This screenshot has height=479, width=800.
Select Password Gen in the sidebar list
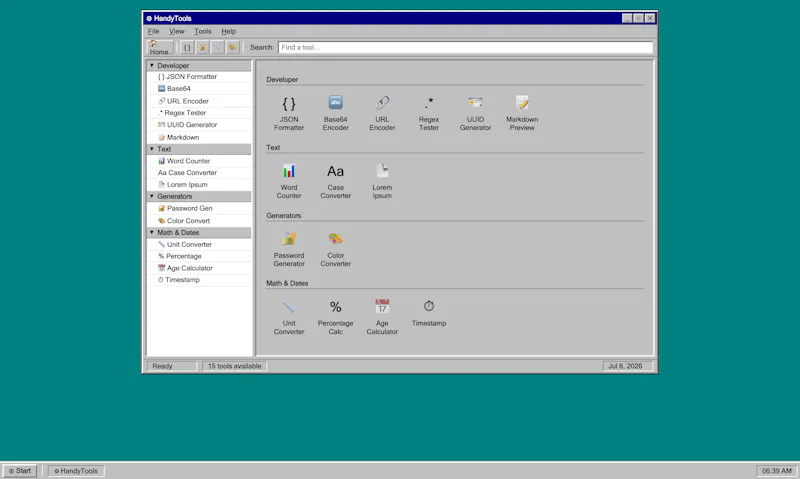199,209
